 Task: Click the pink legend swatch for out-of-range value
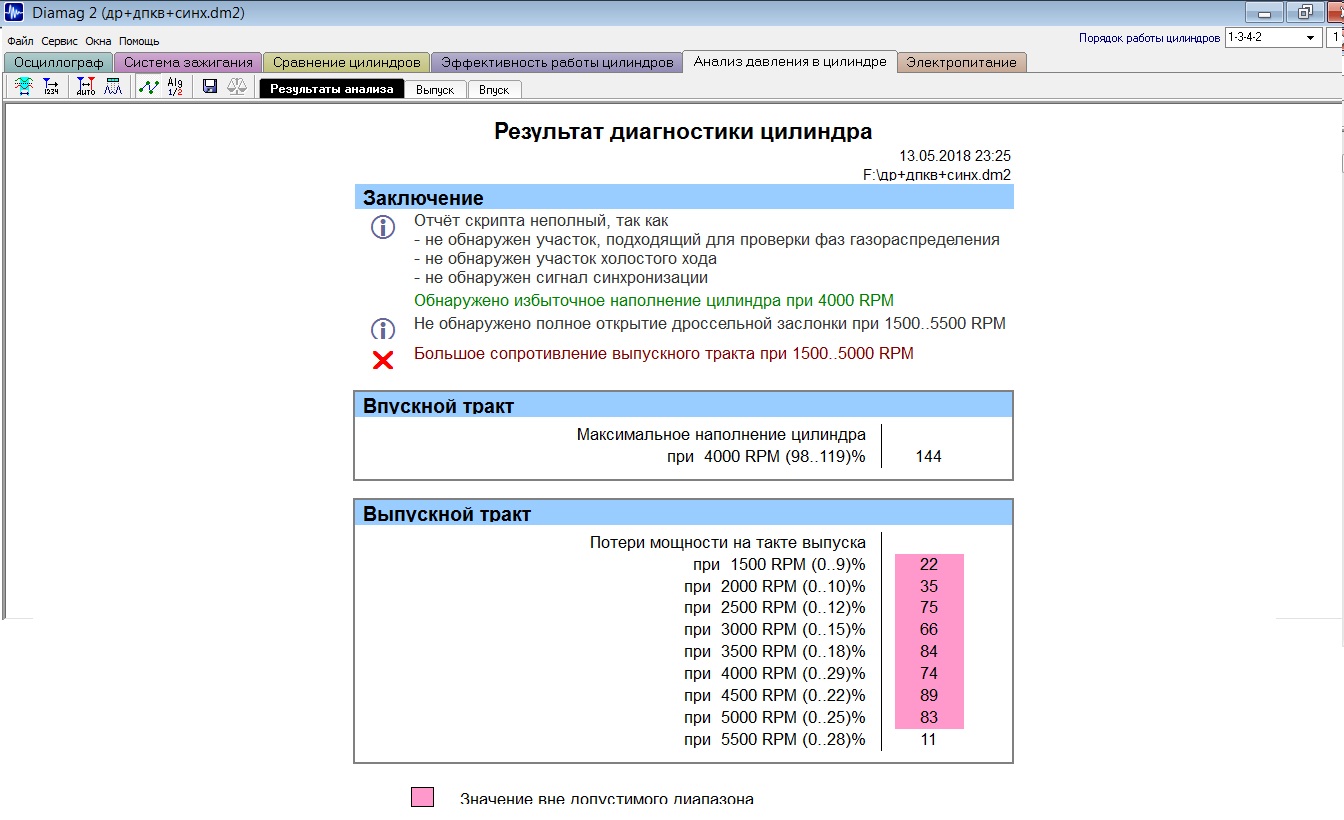click(422, 797)
